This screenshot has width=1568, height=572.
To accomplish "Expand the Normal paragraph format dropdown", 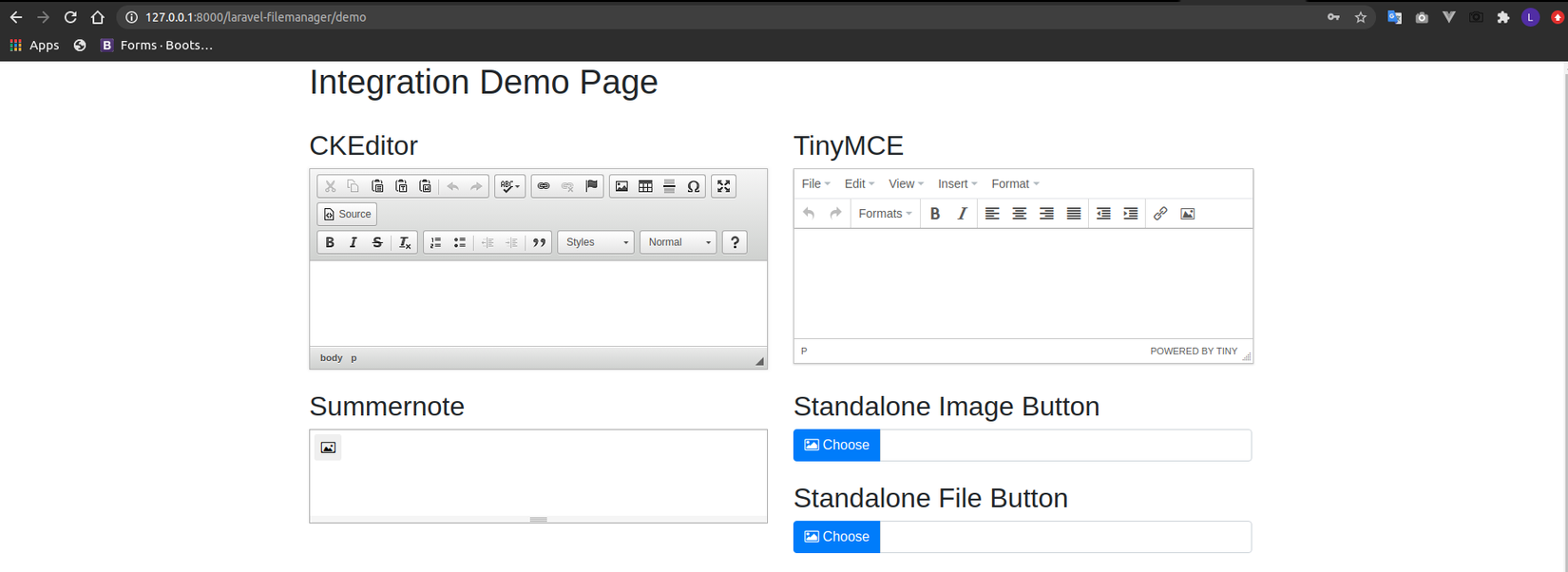I will [x=678, y=242].
